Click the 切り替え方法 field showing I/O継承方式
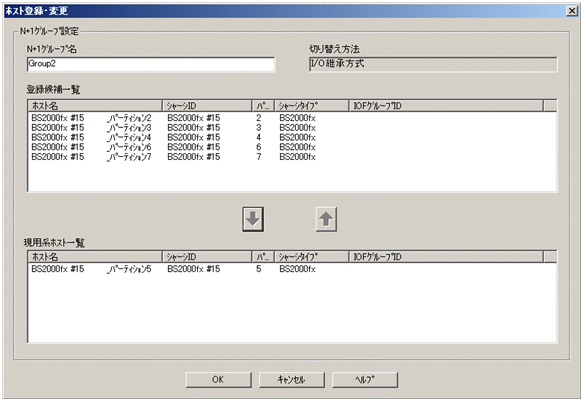This screenshot has height=403, width=584. [433, 64]
